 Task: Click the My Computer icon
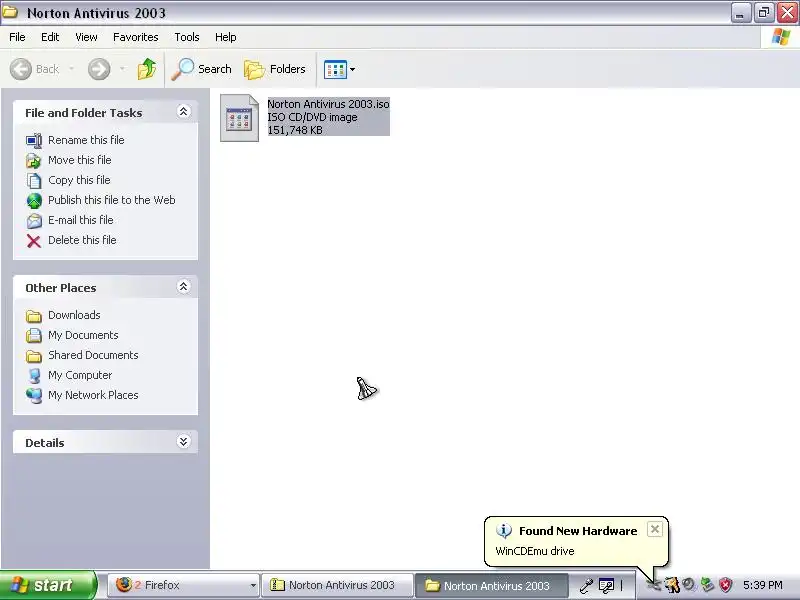pos(34,376)
